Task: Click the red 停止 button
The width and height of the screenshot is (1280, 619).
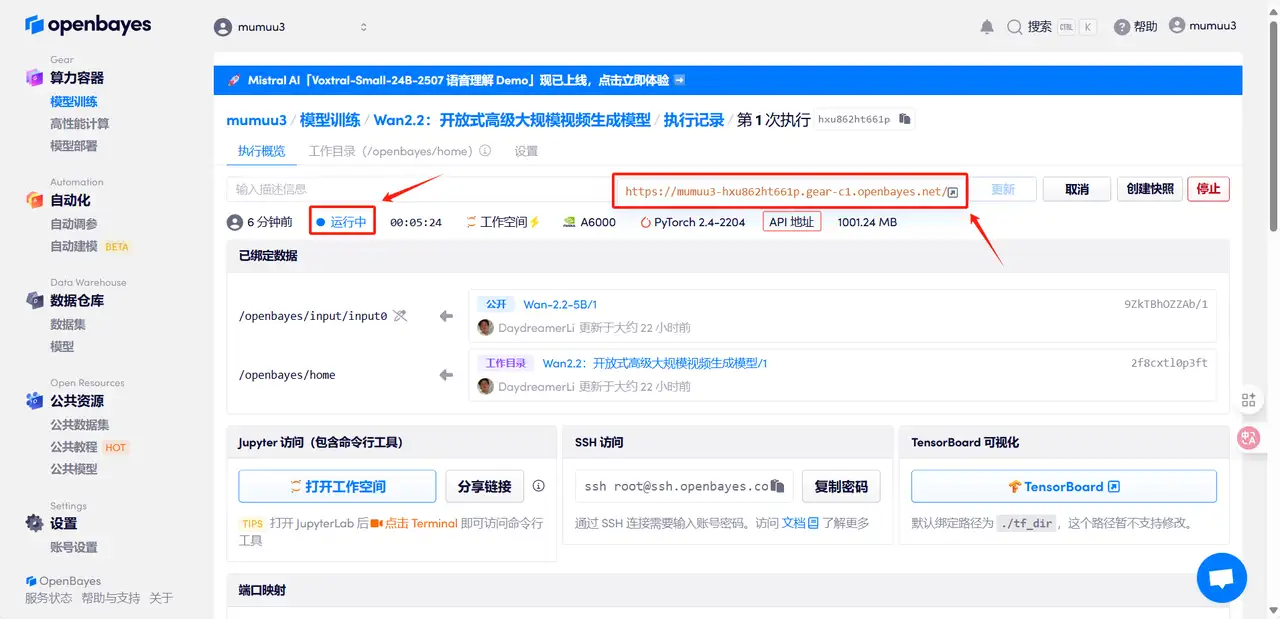Action: [x=1208, y=189]
